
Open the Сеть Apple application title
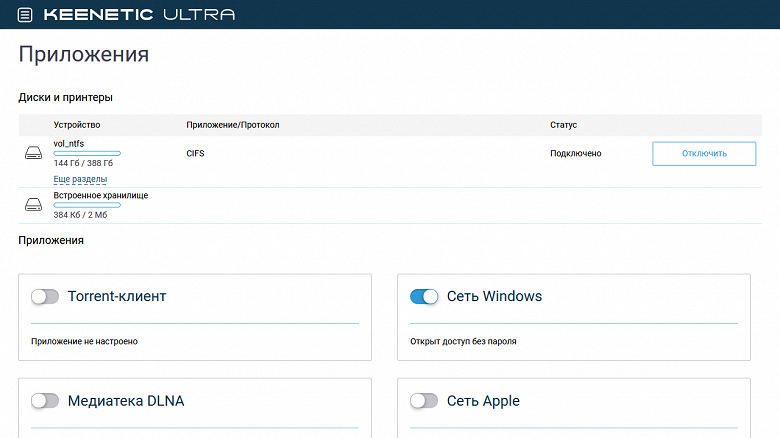(483, 401)
